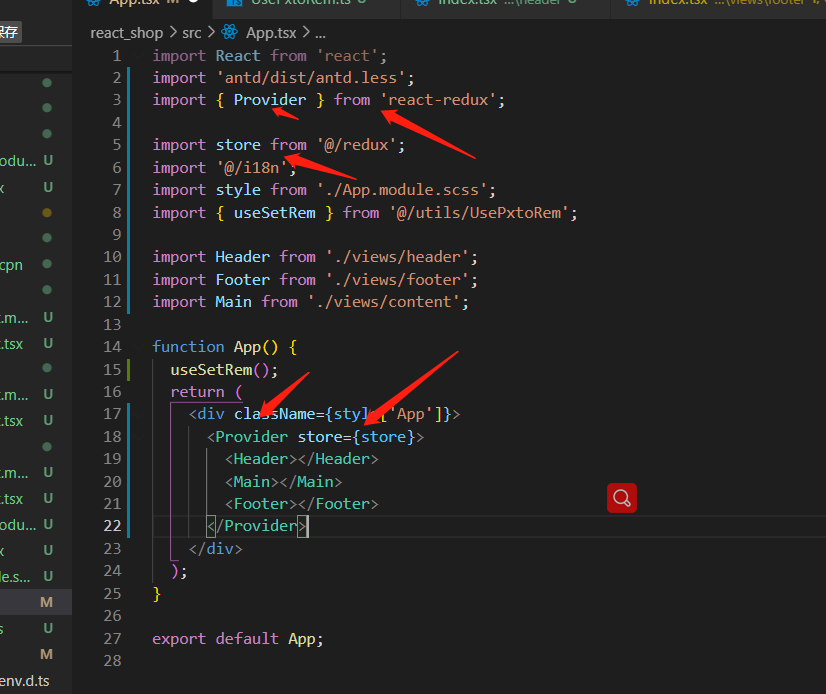826x694 pixels.
Task: Click the return keyword on line 16
Action: [x=197, y=392]
